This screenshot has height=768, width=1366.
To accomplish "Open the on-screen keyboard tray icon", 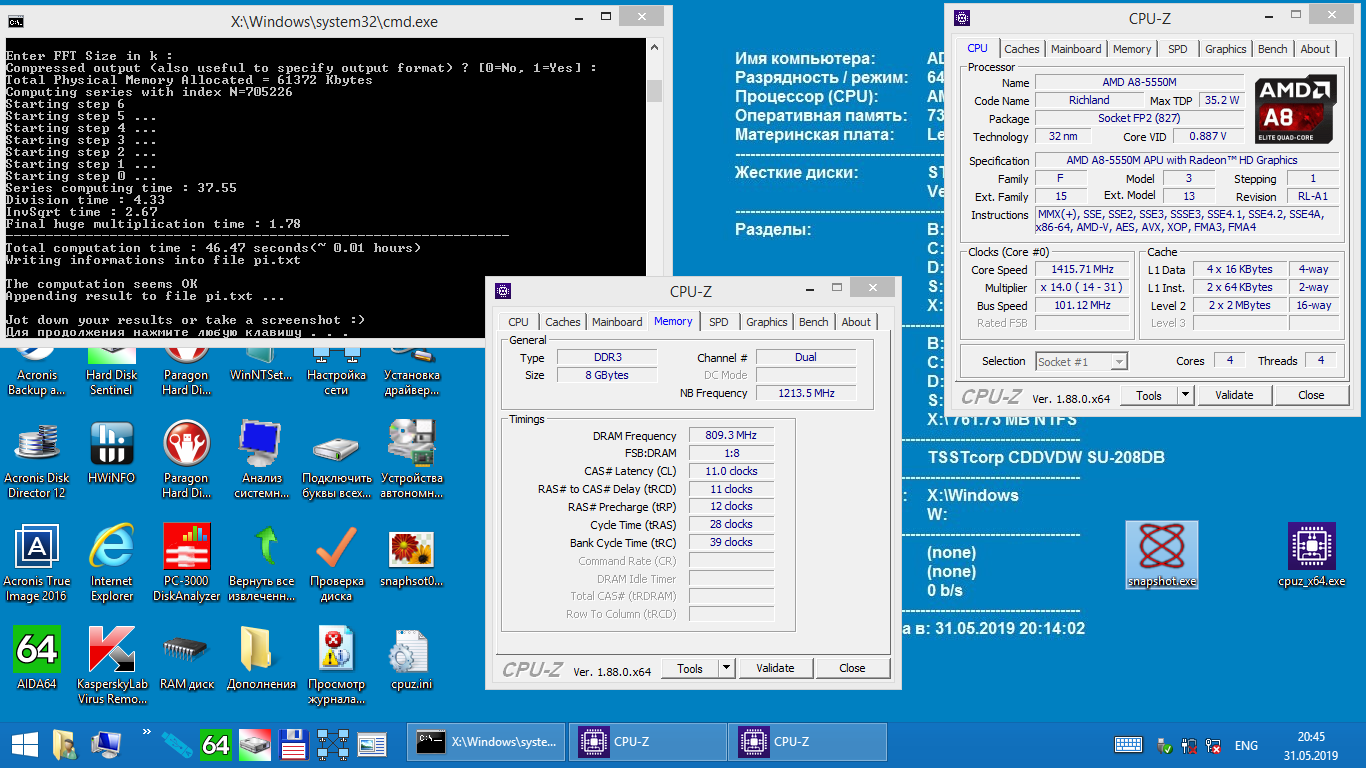I will 1129,745.
